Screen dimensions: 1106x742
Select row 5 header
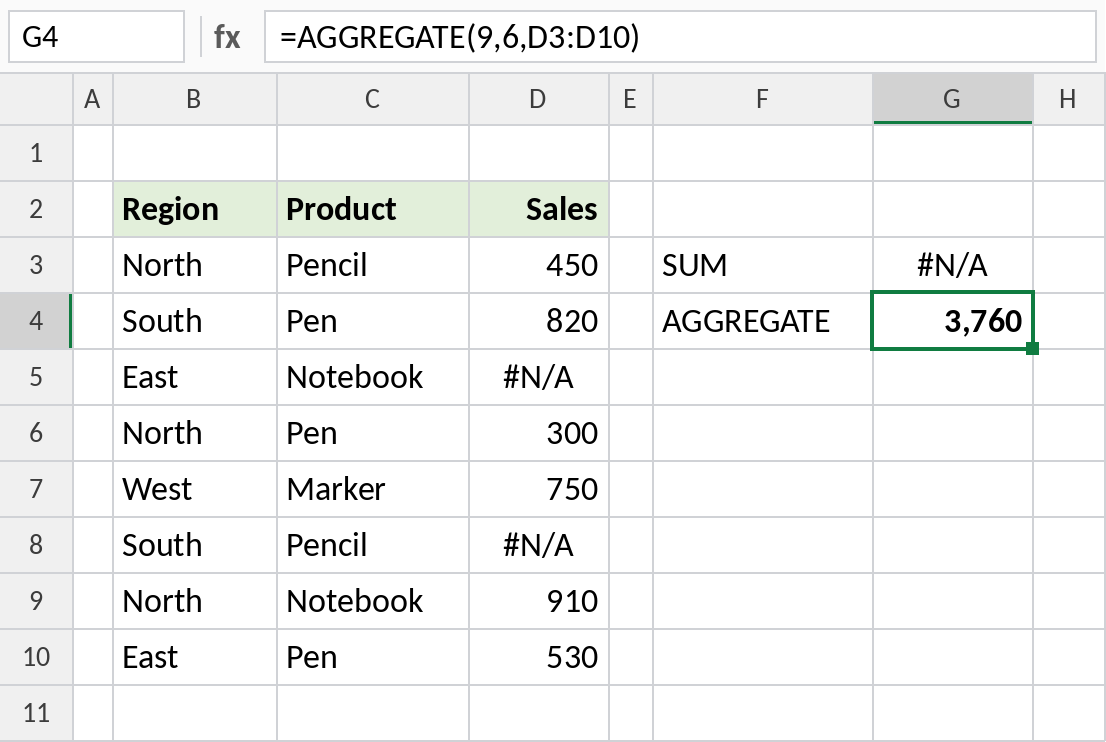click(x=36, y=377)
